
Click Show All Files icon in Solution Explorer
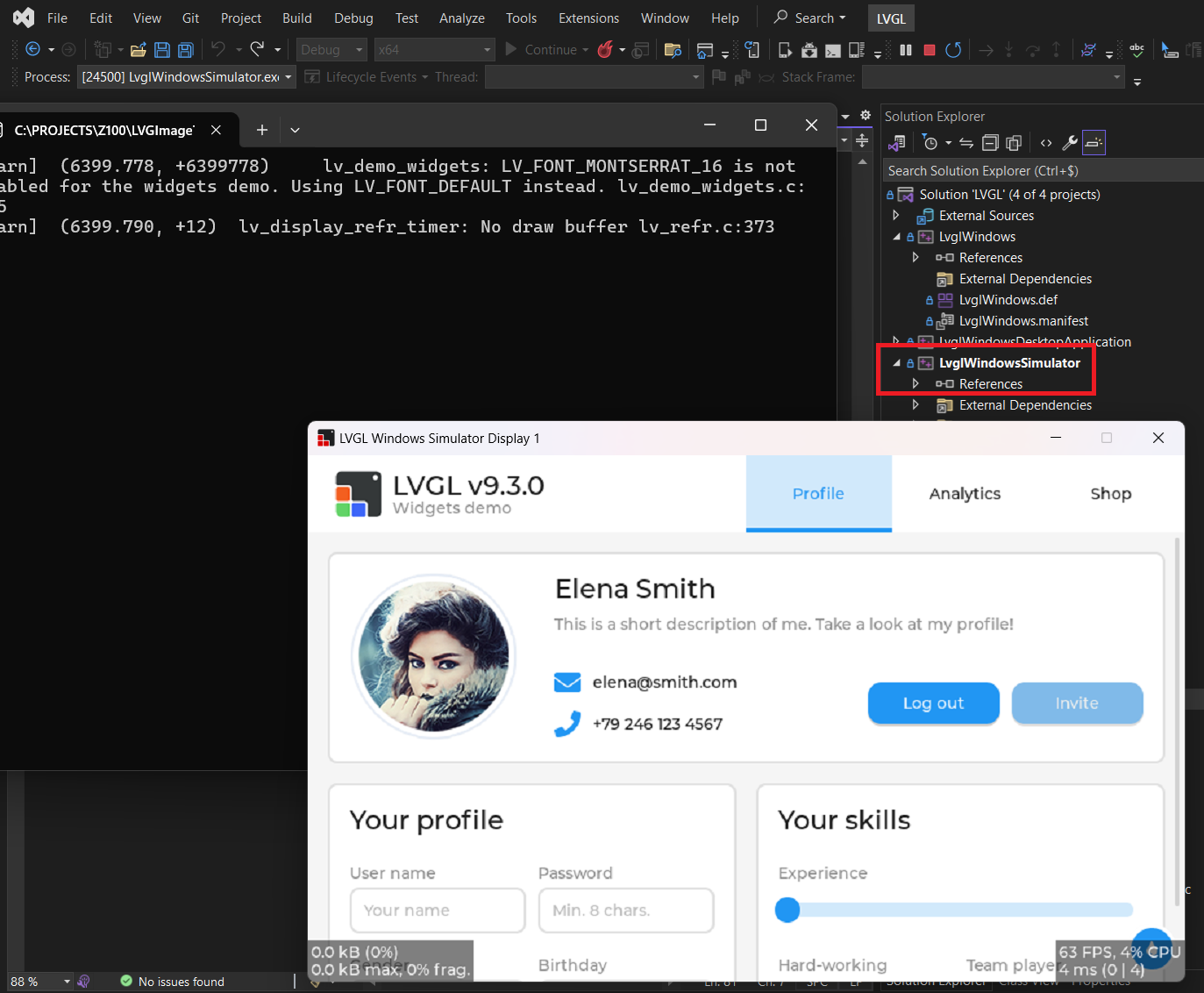1014,143
